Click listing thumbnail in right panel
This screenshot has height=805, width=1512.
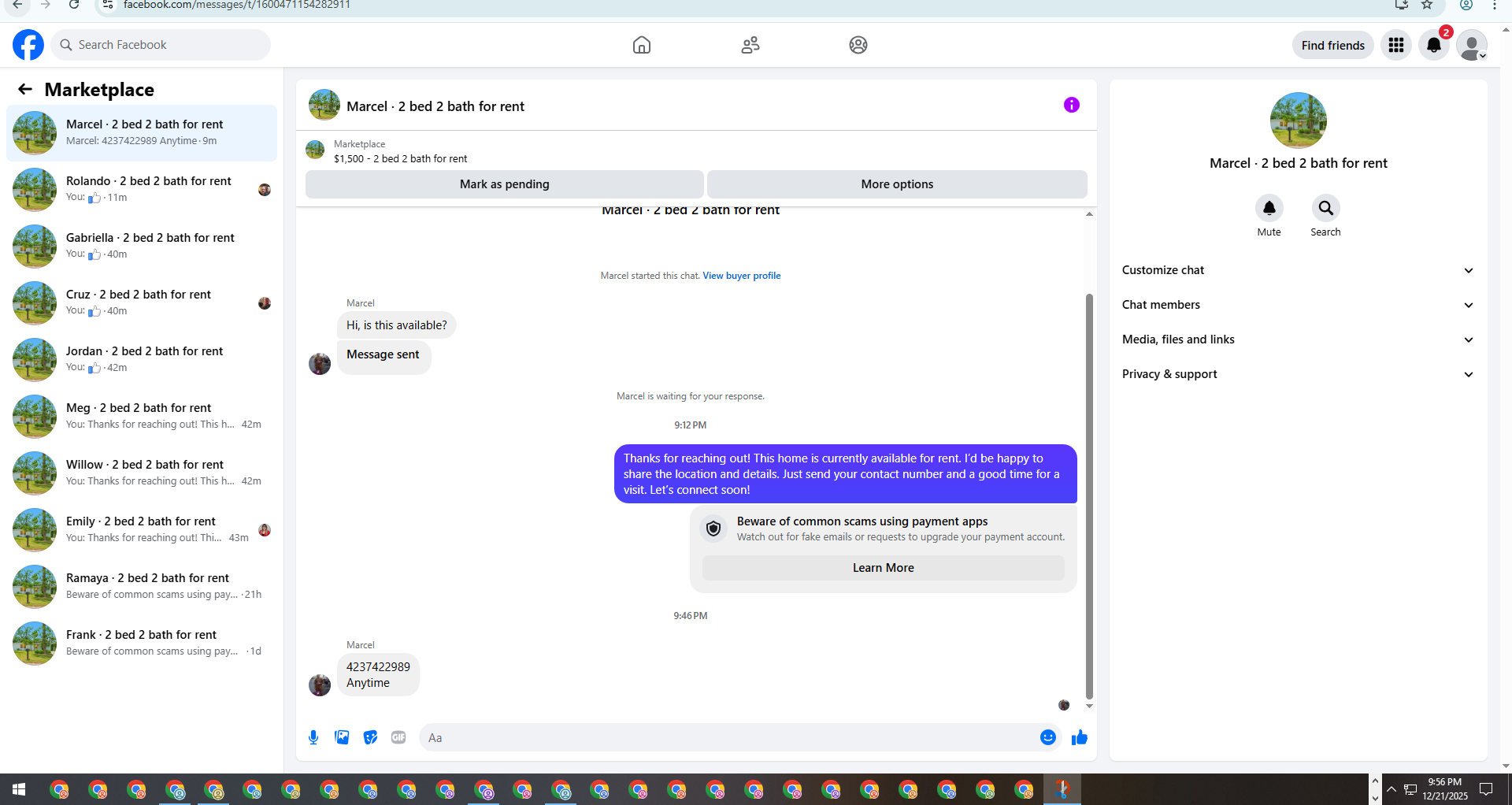tap(1299, 120)
